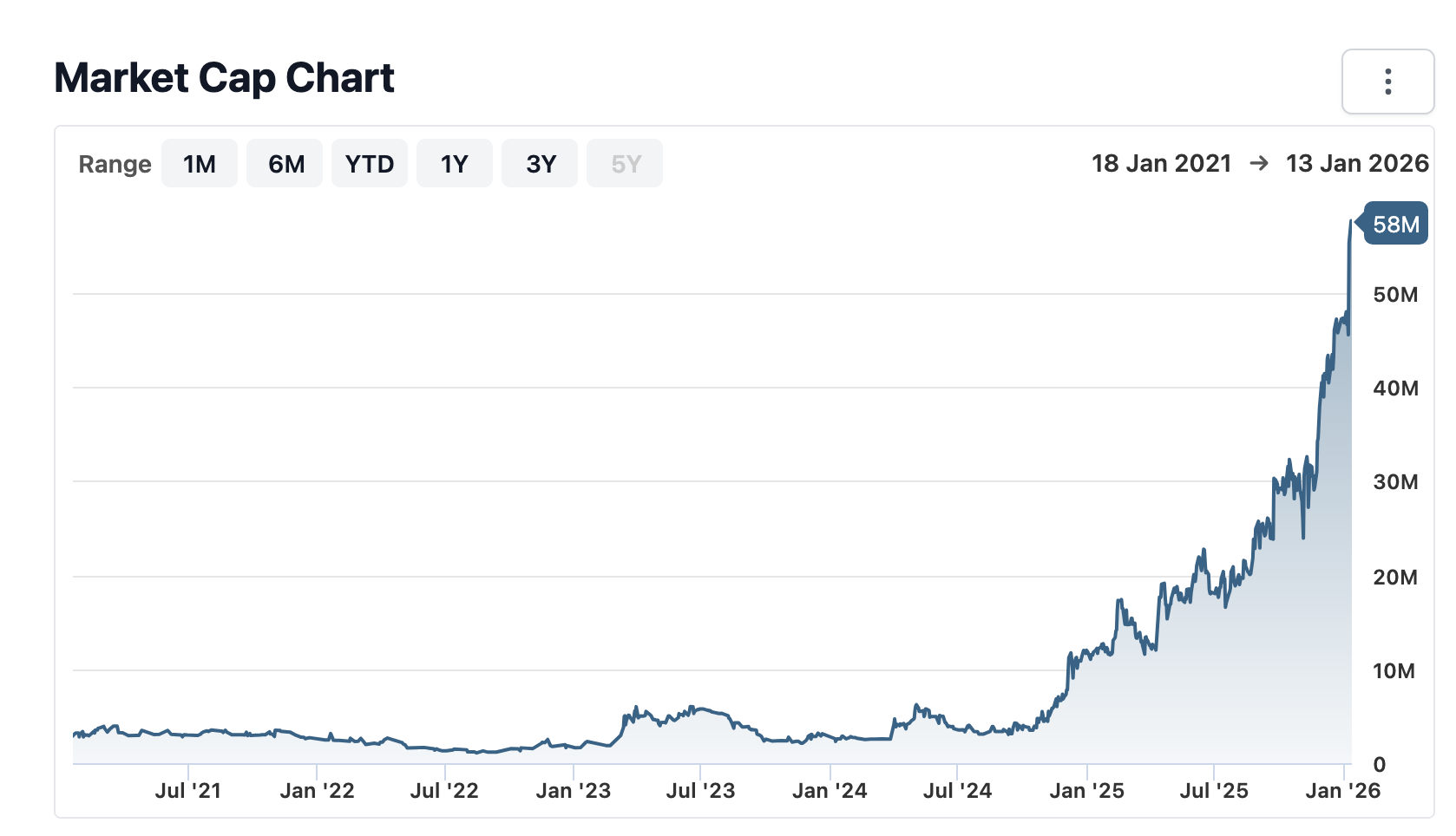
Task: Click the Jan '25 x-axis label
Action: click(x=1086, y=791)
